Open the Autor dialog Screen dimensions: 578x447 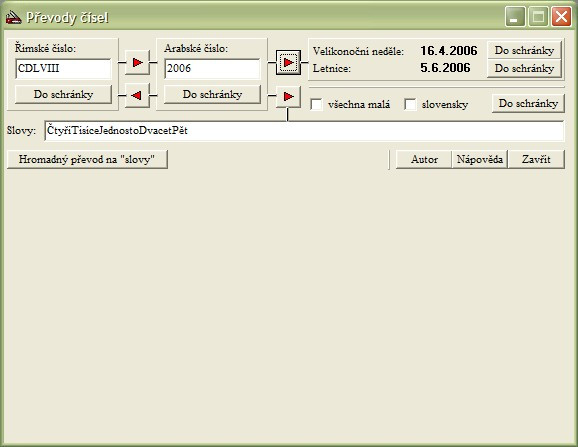click(x=424, y=160)
